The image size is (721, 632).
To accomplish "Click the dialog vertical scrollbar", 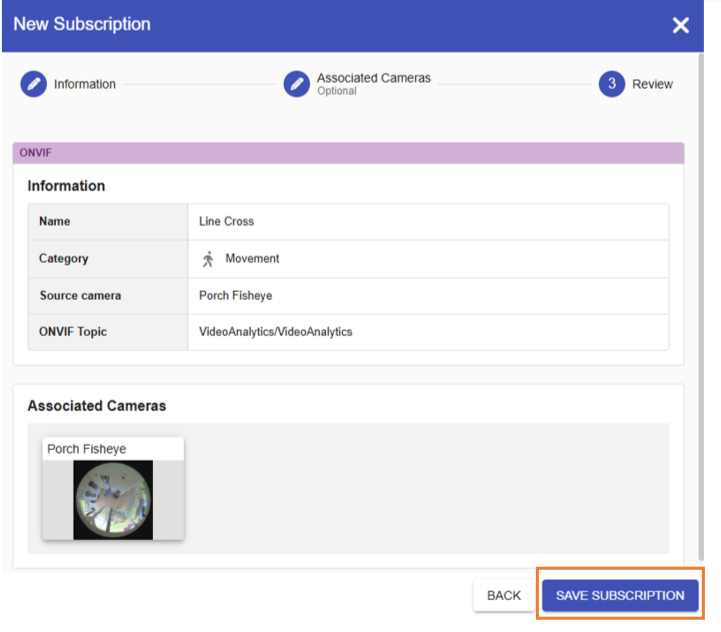I will click(x=701, y=307).
